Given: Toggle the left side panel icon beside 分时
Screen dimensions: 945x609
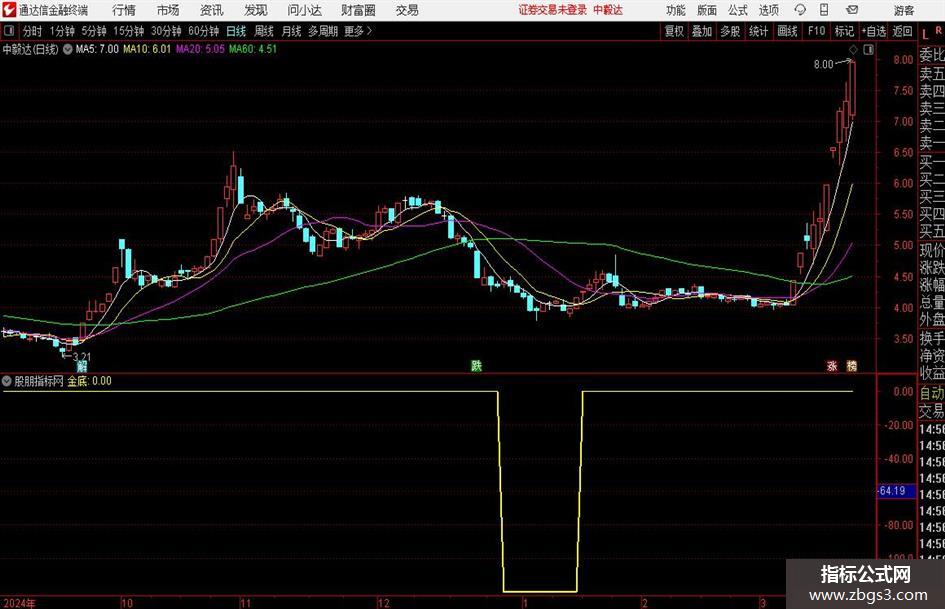Looking at the screenshot, I should (9, 31).
